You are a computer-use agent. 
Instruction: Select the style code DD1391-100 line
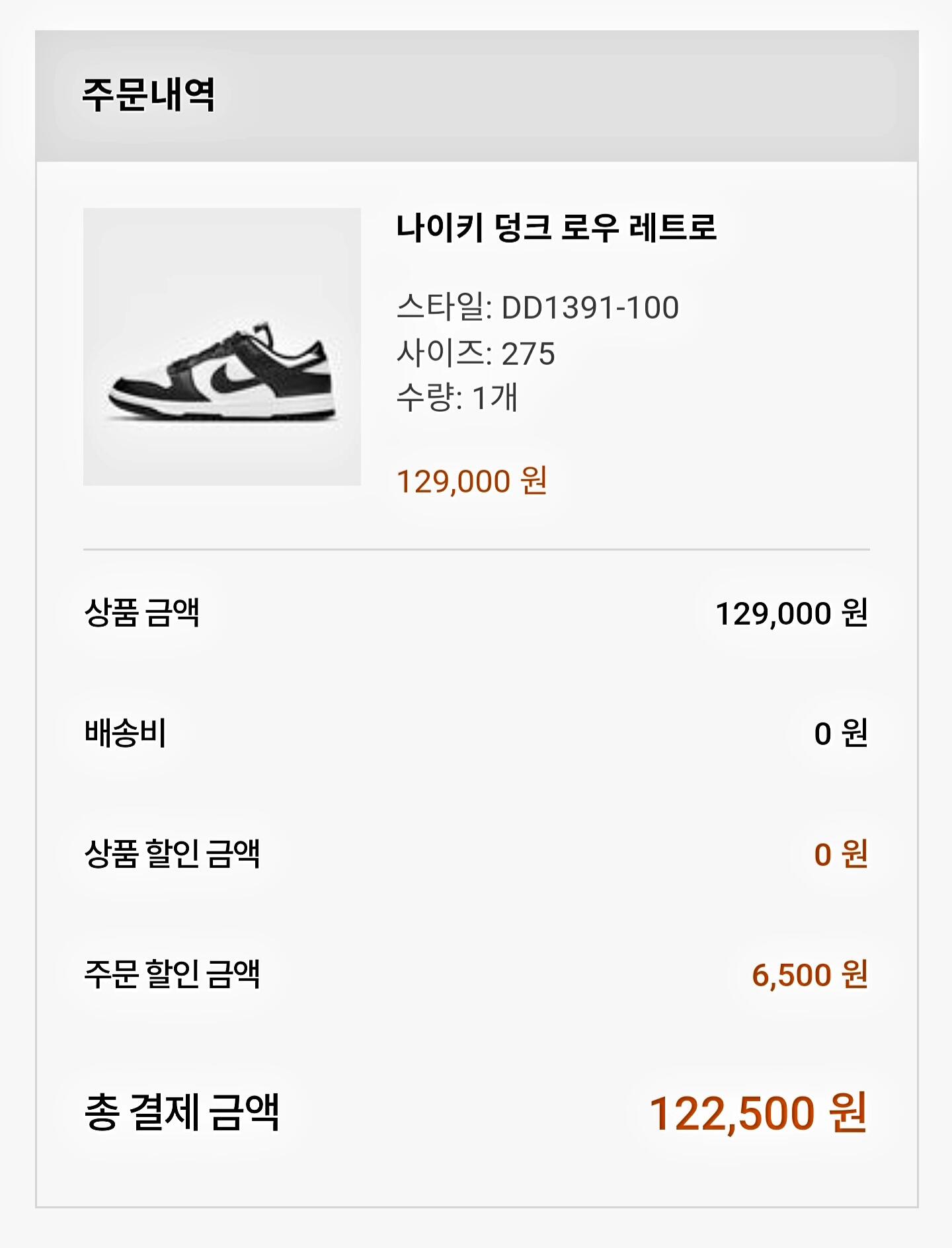pyautogui.click(x=537, y=307)
